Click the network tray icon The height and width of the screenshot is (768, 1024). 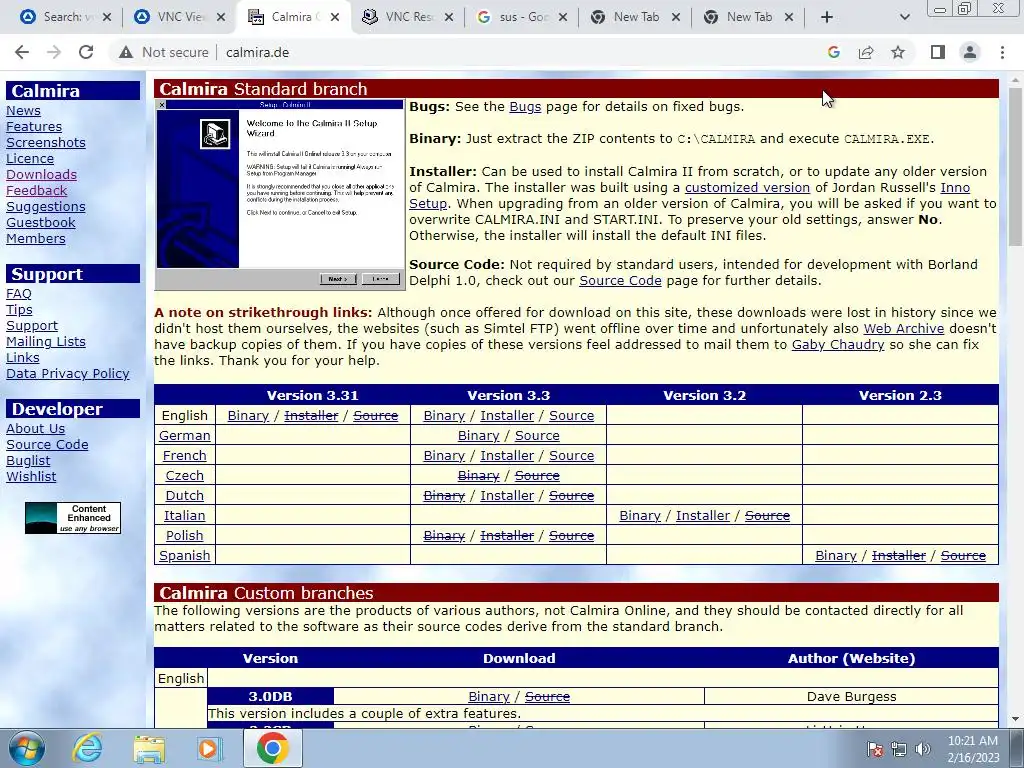pyautogui.click(x=899, y=748)
